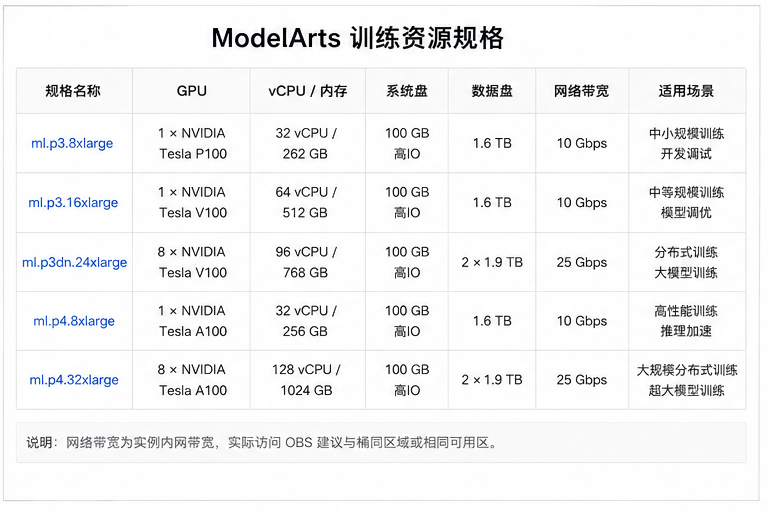Click the 25 Gbps cell in ml.p4.32xlarge row
This screenshot has width=768, height=512.
coord(582,380)
